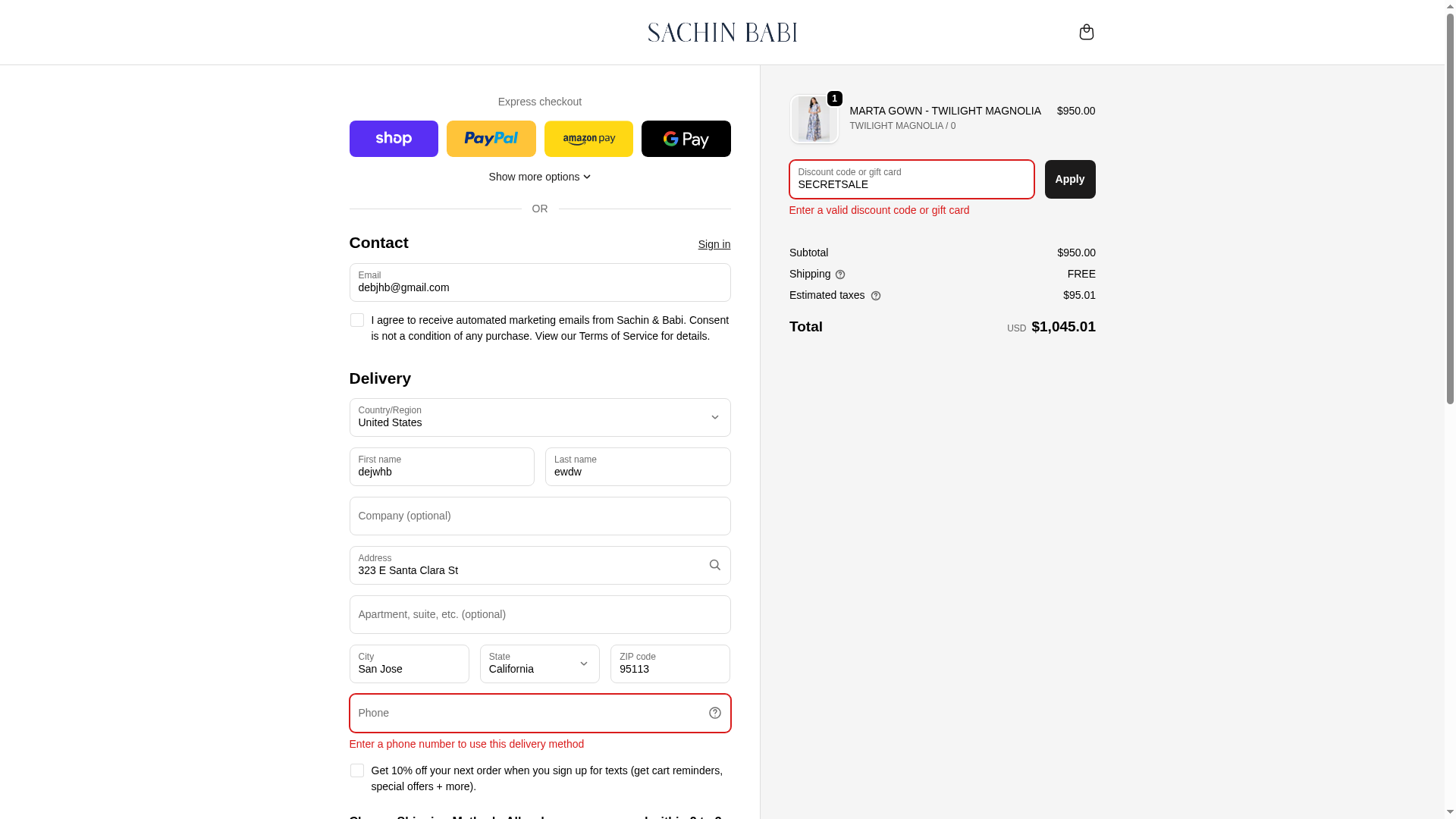
Task: Enable marketing emails consent checkbox
Action: pos(356,320)
